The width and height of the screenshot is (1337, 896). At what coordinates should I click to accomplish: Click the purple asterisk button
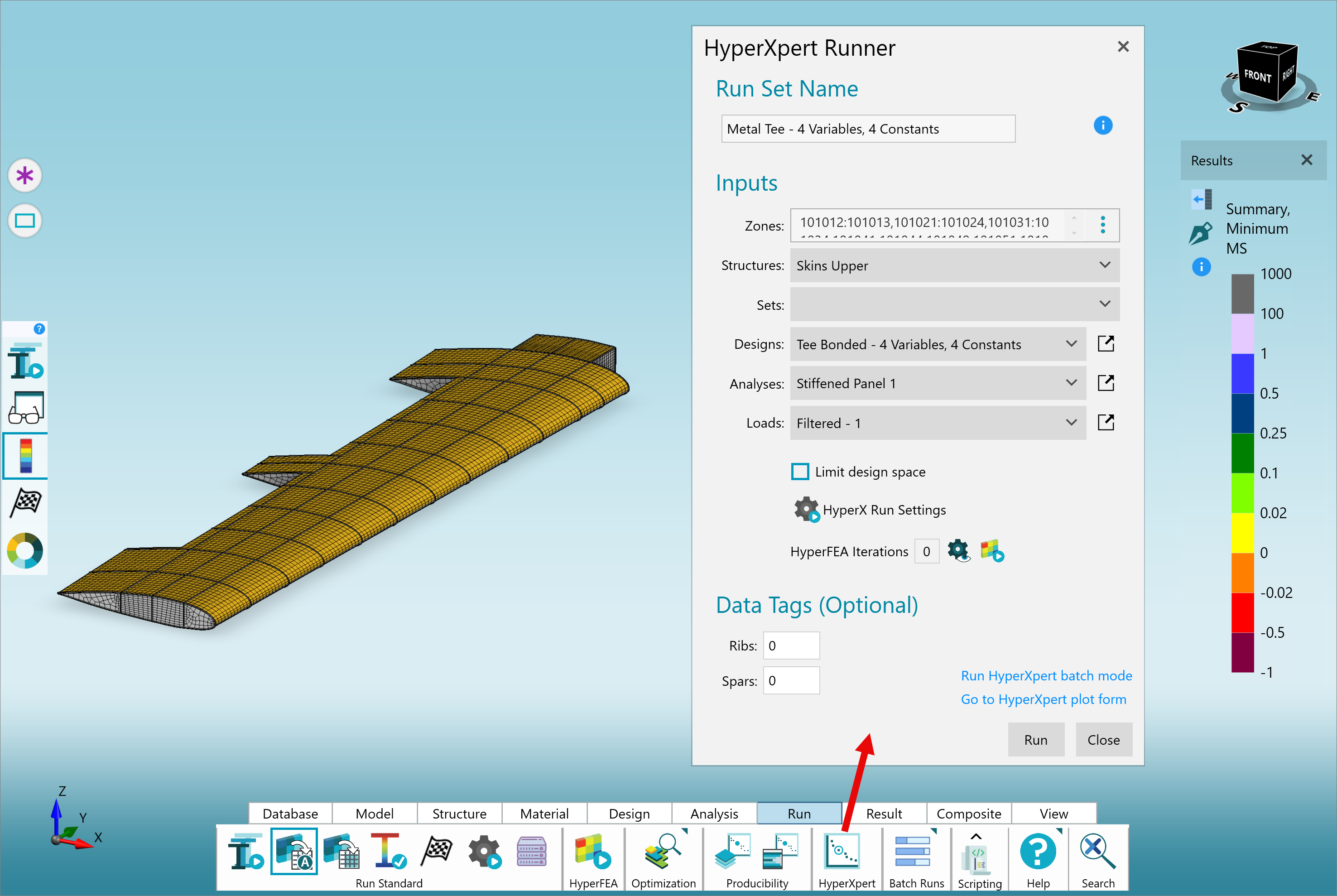pyautogui.click(x=24, y=175)
